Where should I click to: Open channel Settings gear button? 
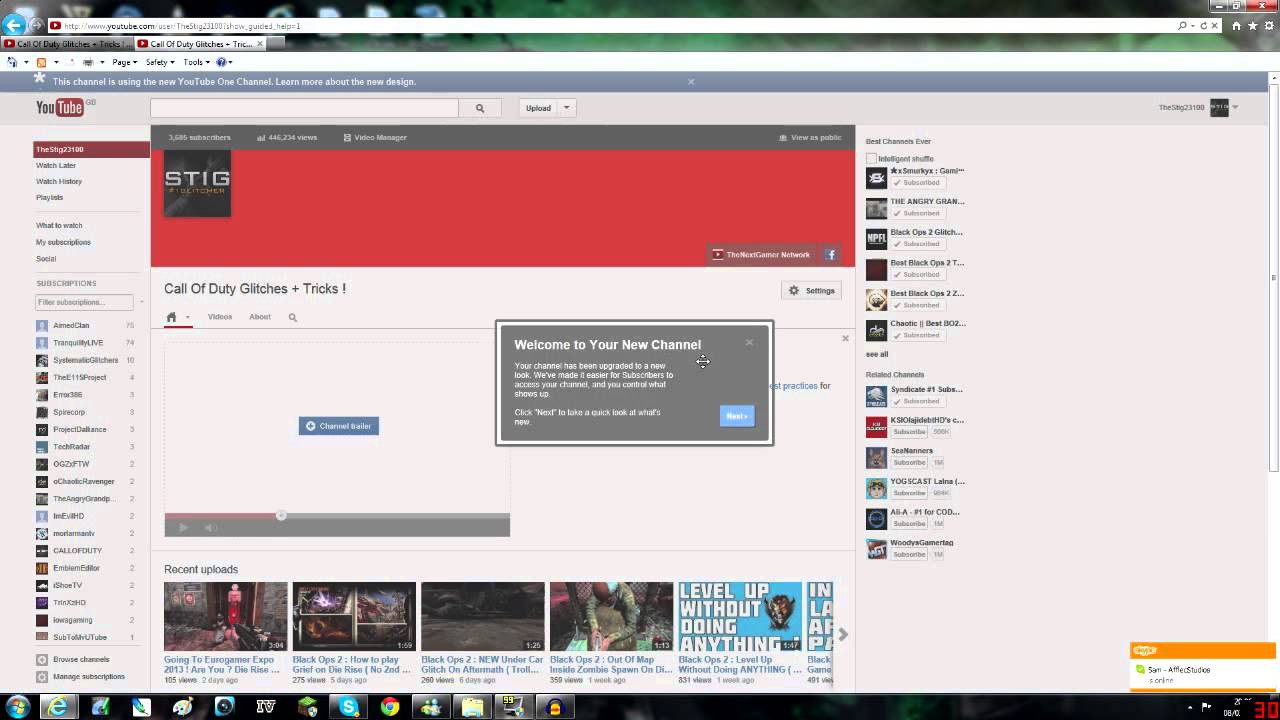coord(811,291)
